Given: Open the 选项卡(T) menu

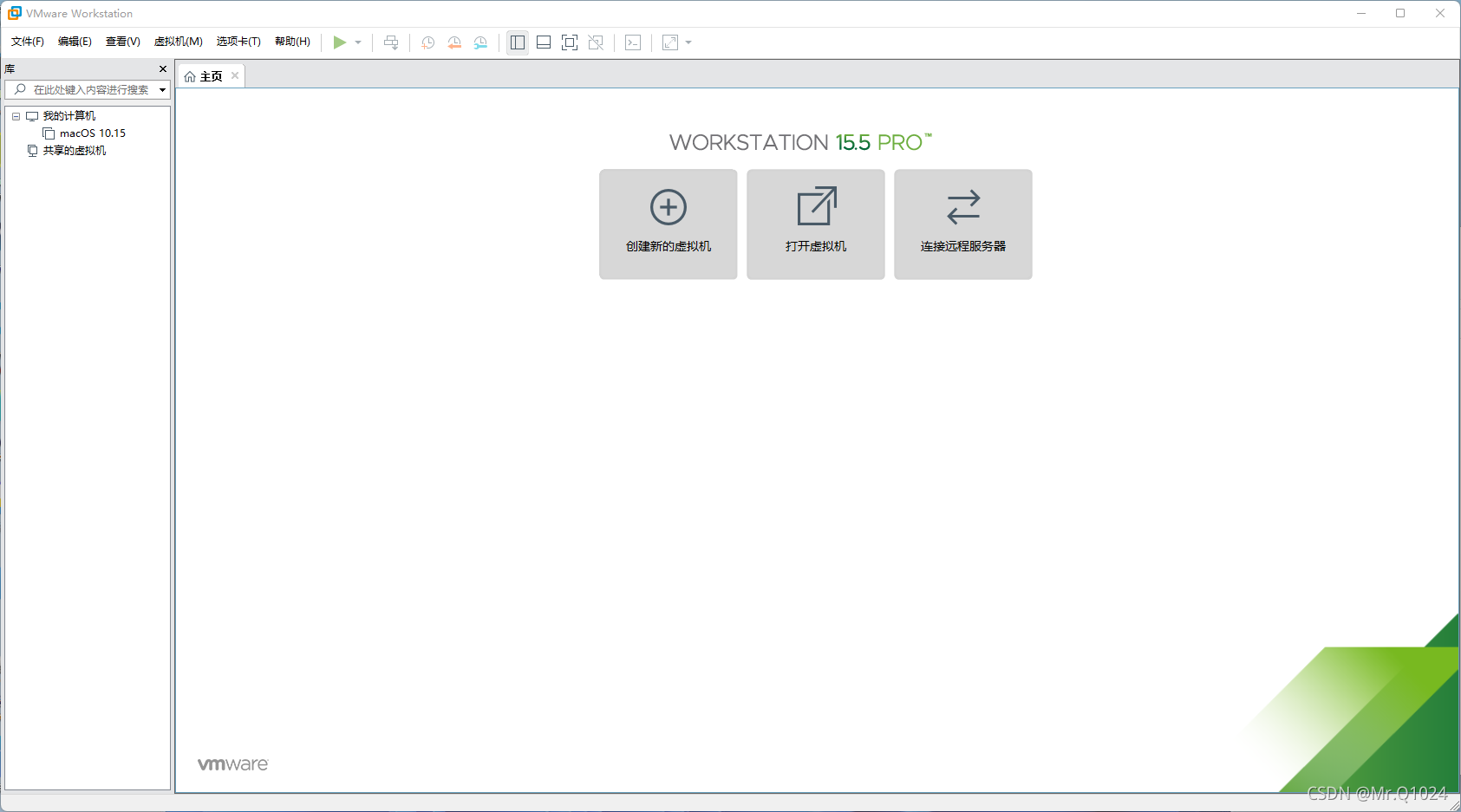Looking at the screenshot, I should (238, 42).
